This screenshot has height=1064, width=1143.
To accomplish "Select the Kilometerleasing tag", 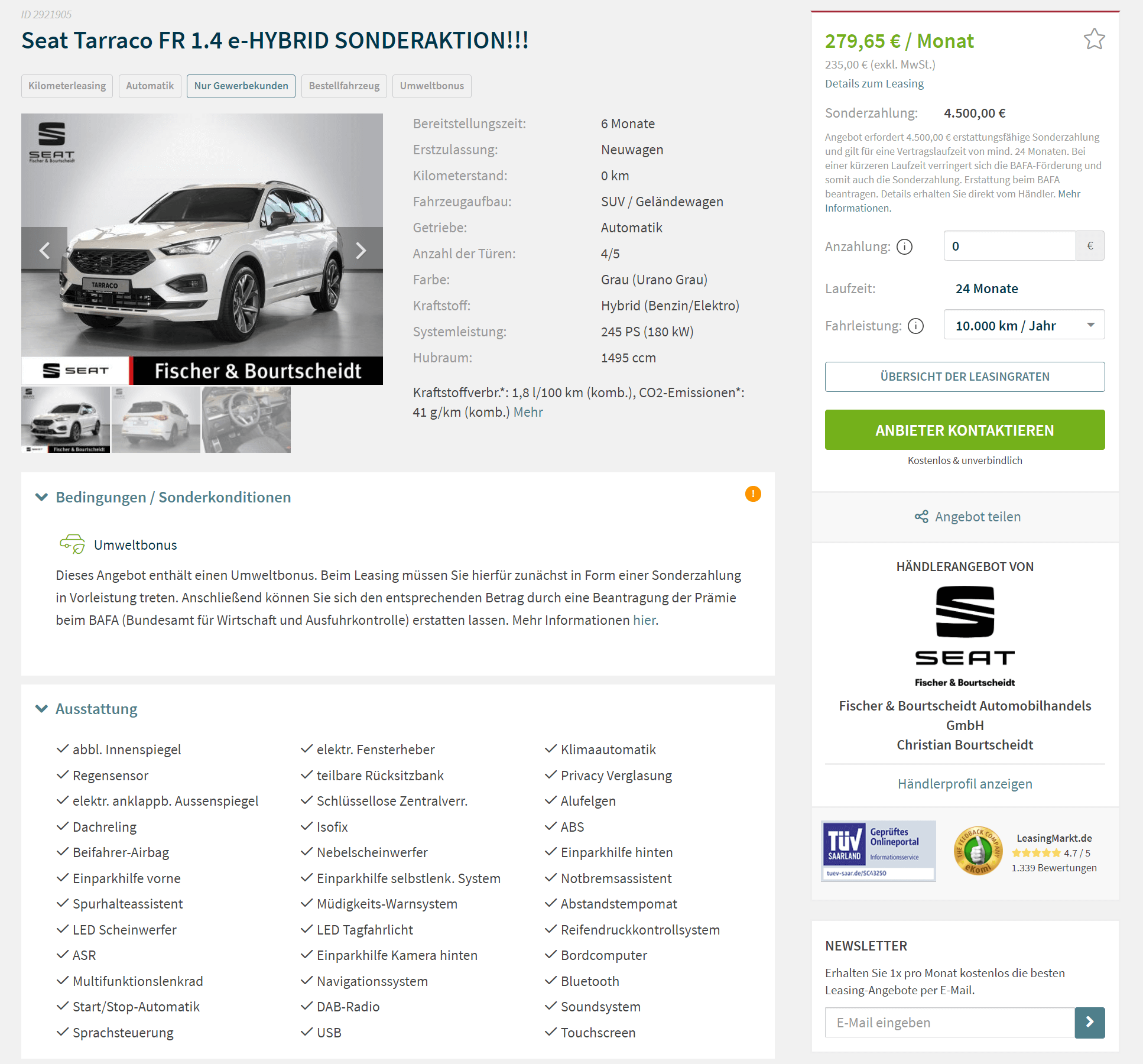I will coord(67,86).
